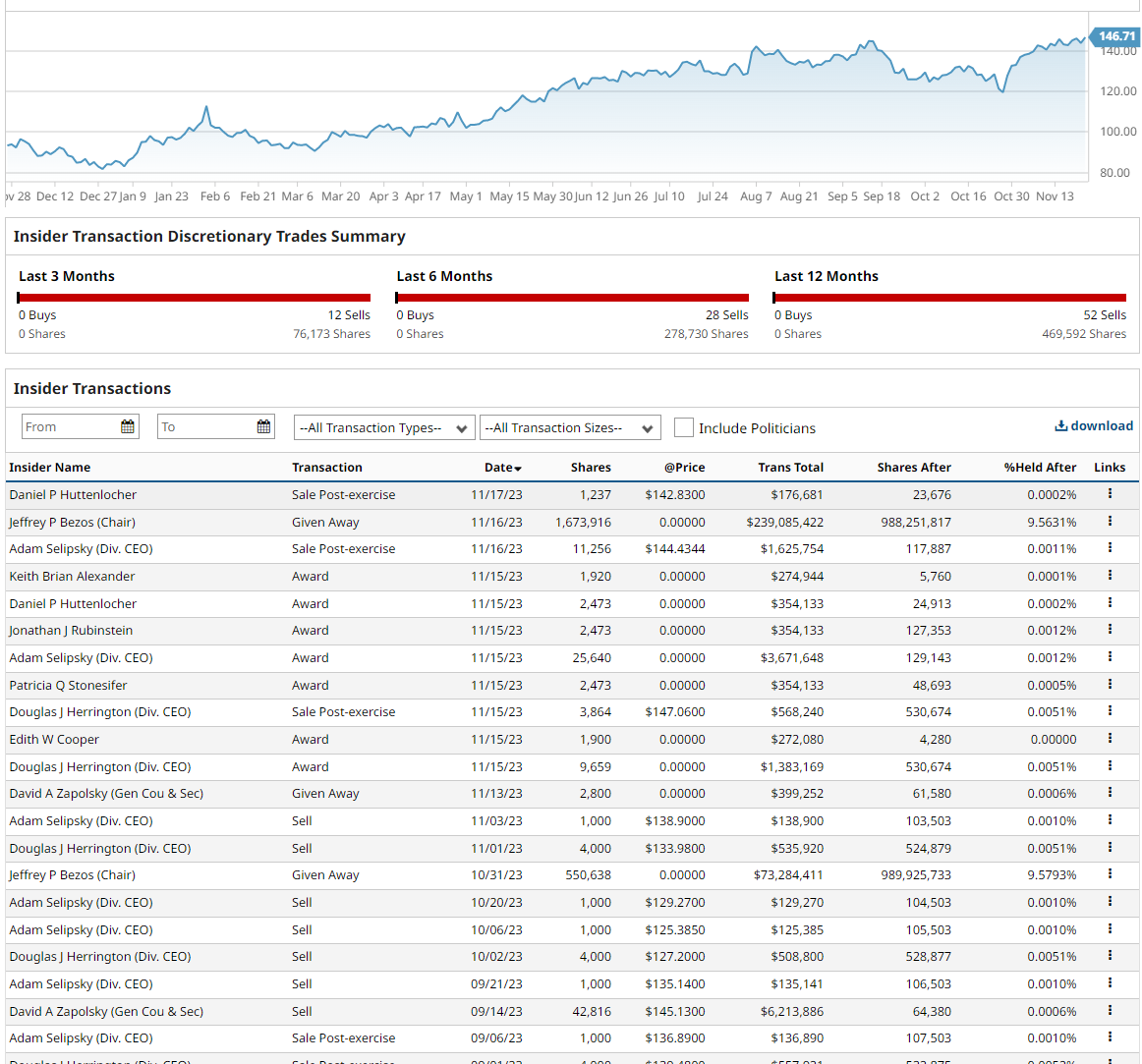Enable the Include Politicians checkbox
This screenshot has height=1064, width=1142.
pos(684,427)
